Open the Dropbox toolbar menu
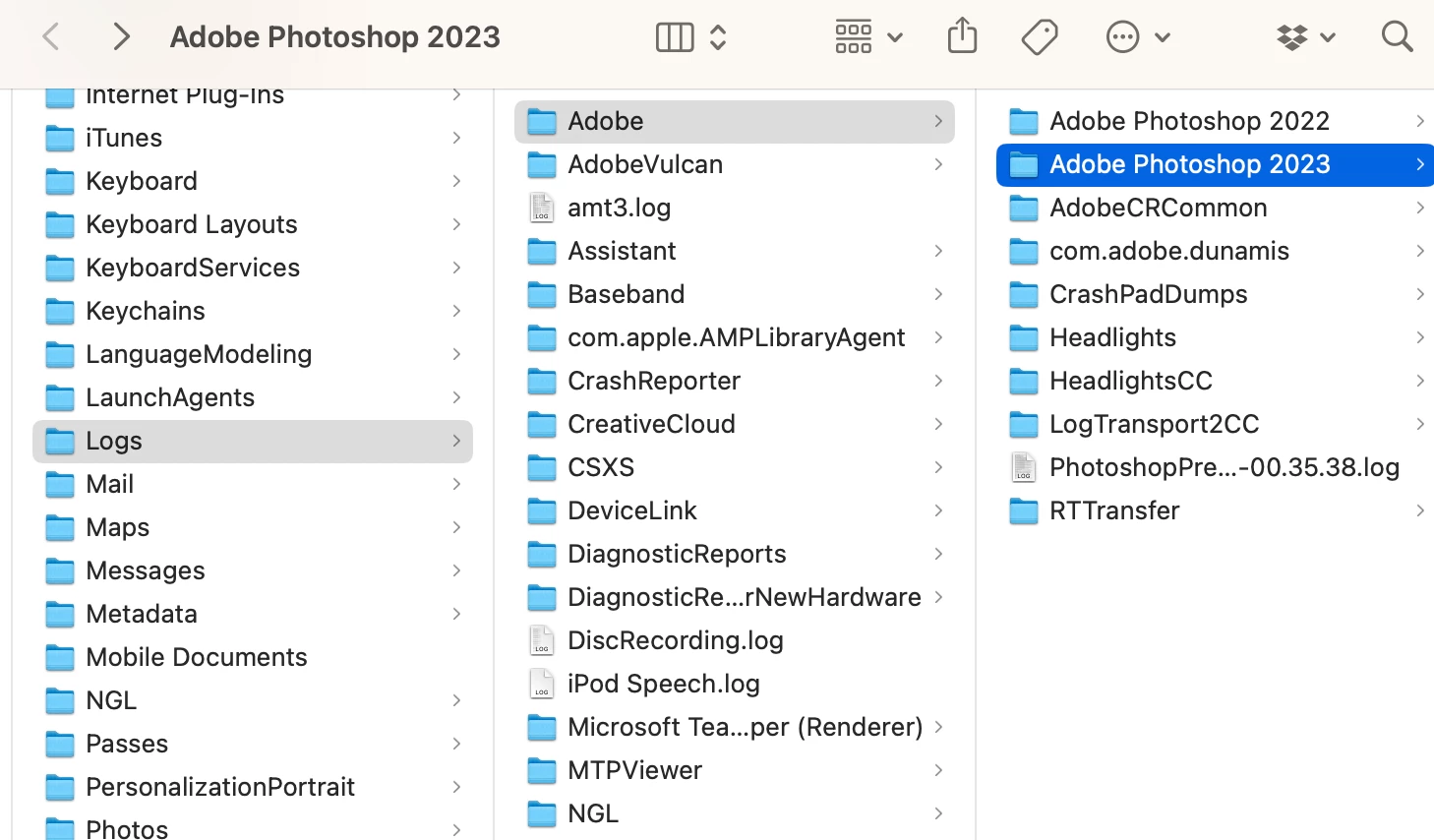Image resolution: width=1434 pixels, height=840 pixels. point(1306,37)
